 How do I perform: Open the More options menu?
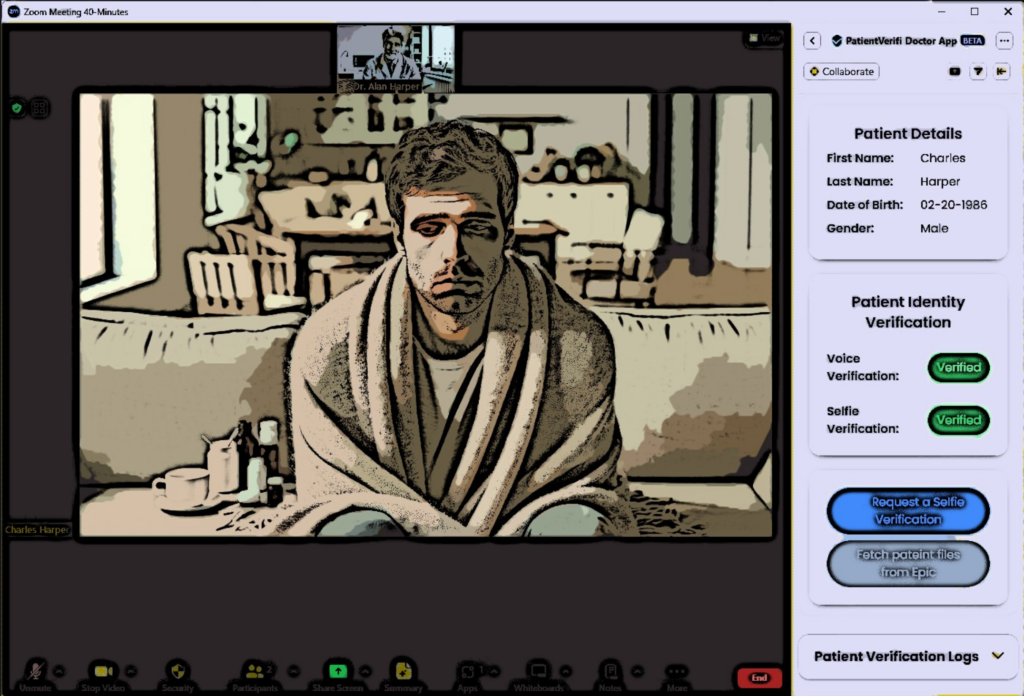[x=677, y=672]
